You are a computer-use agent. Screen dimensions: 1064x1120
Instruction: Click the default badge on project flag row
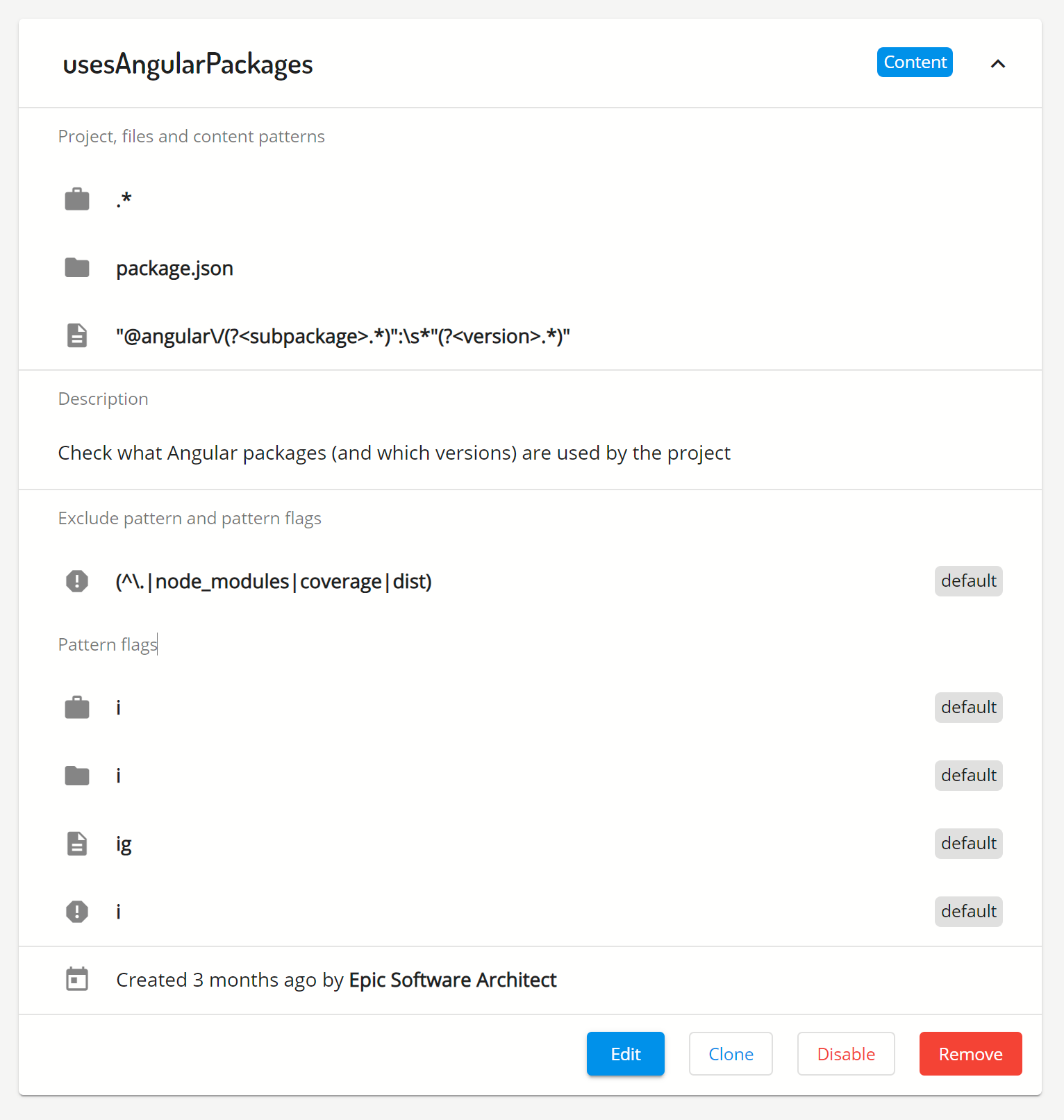[x=968, y=707]
